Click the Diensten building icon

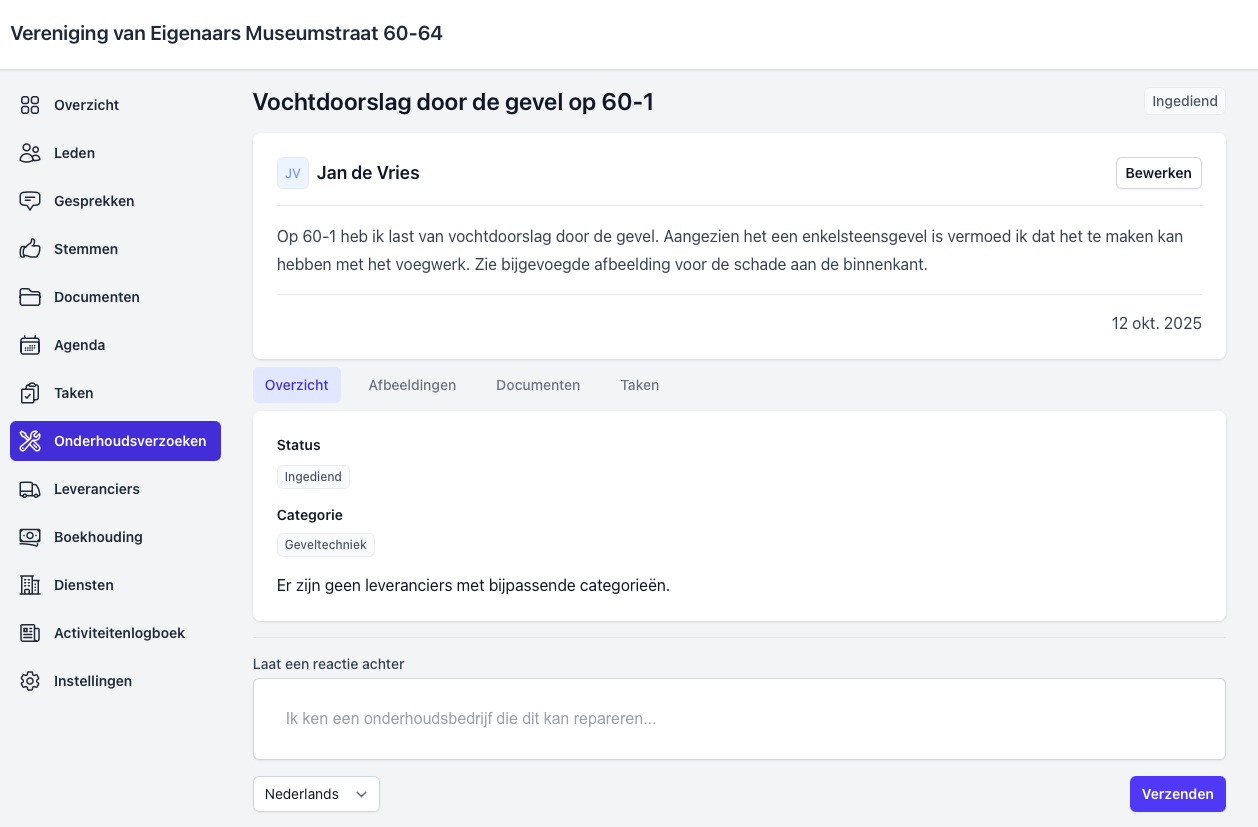coord(30,585)
